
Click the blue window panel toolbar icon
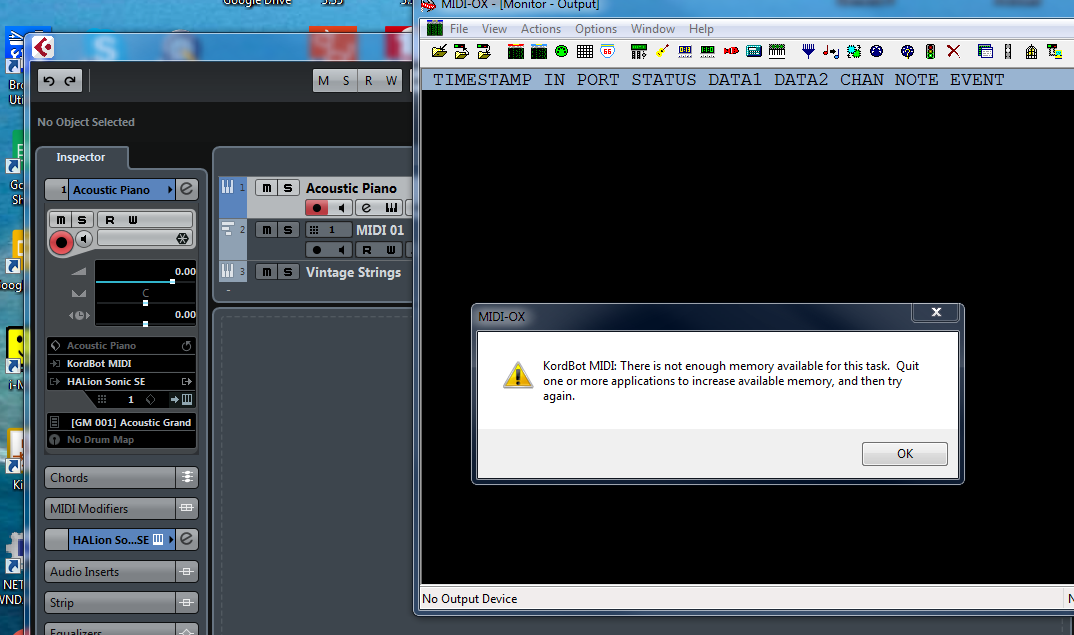[x=985, y=51]
